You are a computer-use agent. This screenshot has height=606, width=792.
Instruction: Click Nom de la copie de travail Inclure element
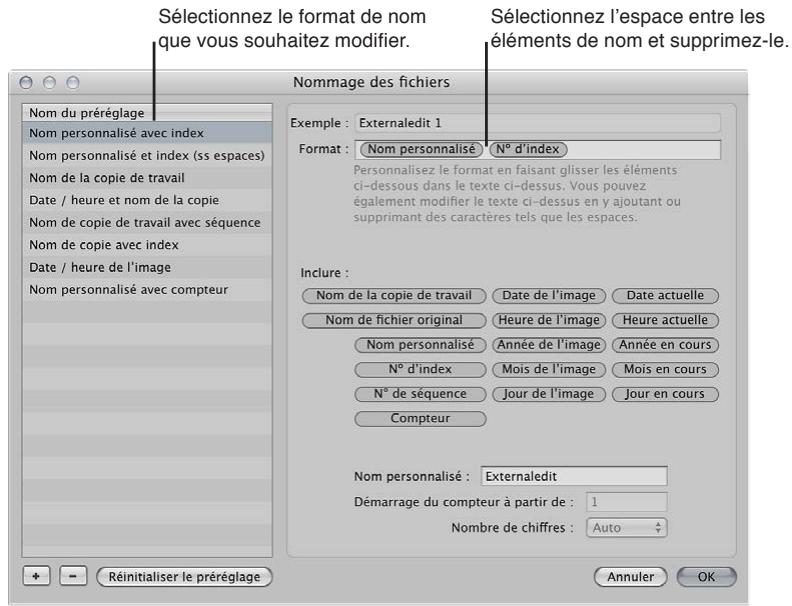tap(394, 295)
